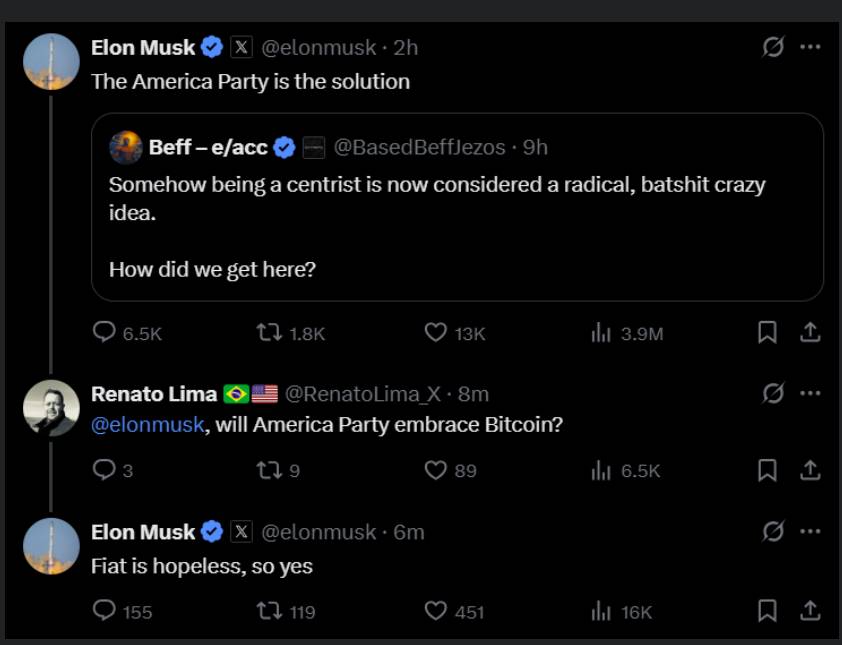Click the @elonmusk mention link
The height and width of the screenshot is (645, 842).
(148, 424)
